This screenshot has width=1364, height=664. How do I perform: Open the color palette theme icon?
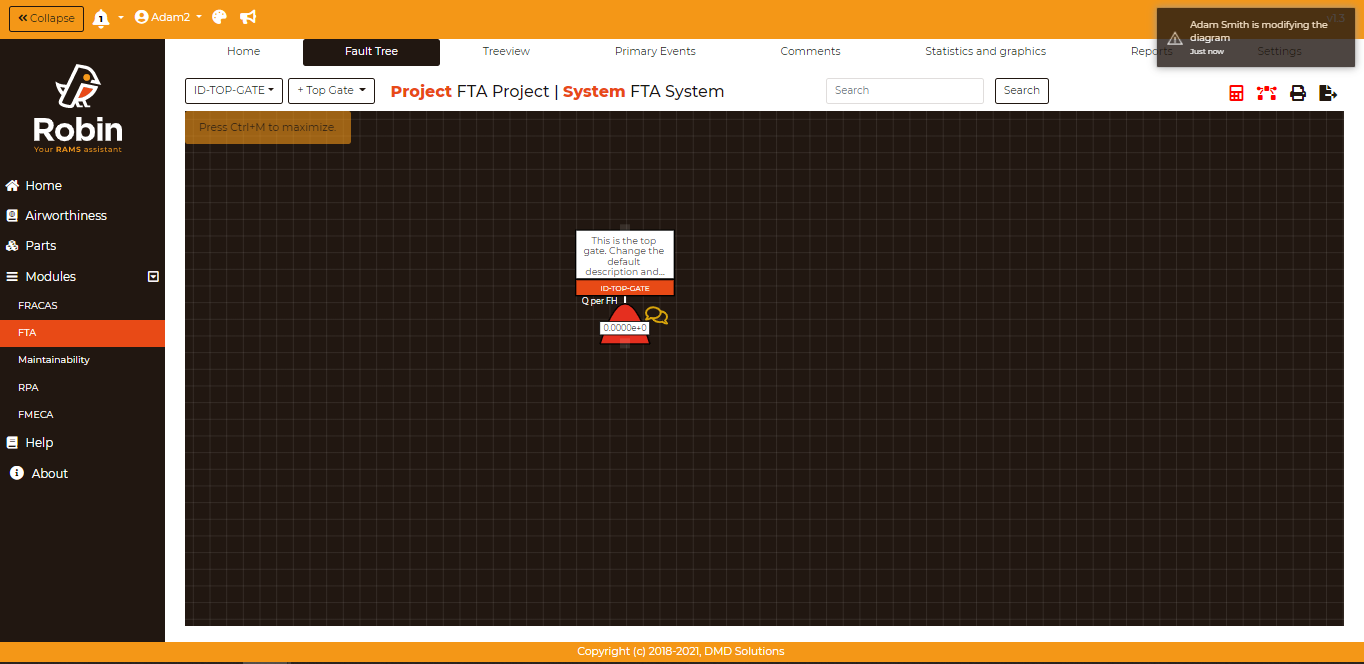220,18
